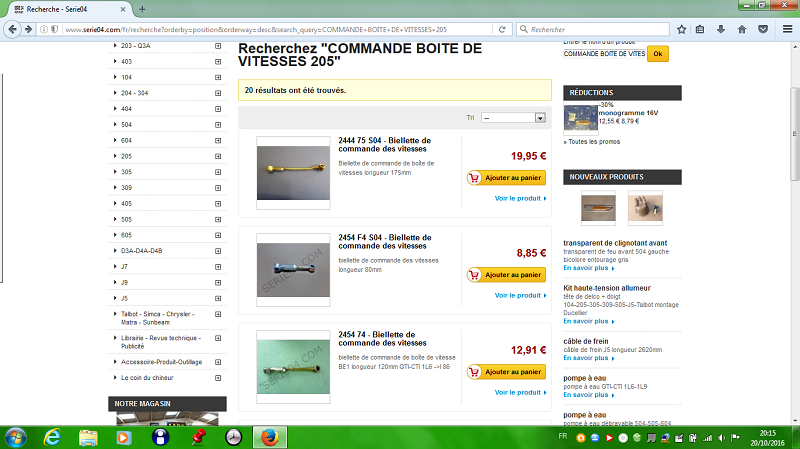Image resolution: width=800 pixels, height=449 pixels.
Task: Expand the D3A-D4A-D4B category
Action: click(218, 251)
